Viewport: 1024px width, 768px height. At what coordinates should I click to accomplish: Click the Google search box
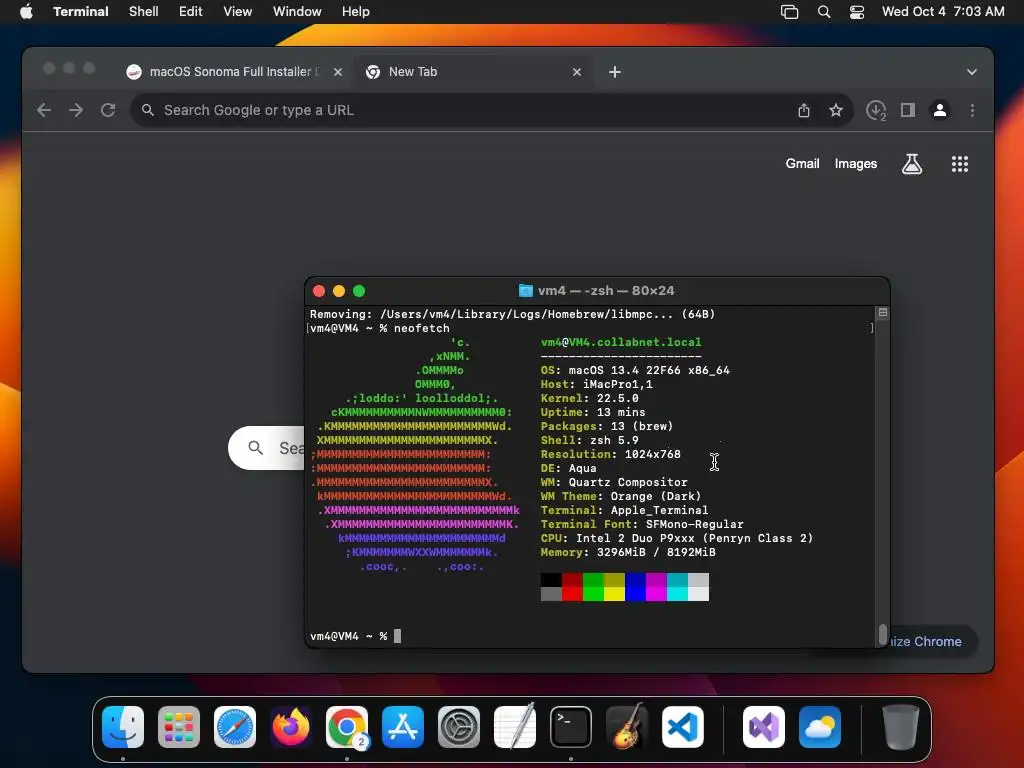[x=268, y=448]
